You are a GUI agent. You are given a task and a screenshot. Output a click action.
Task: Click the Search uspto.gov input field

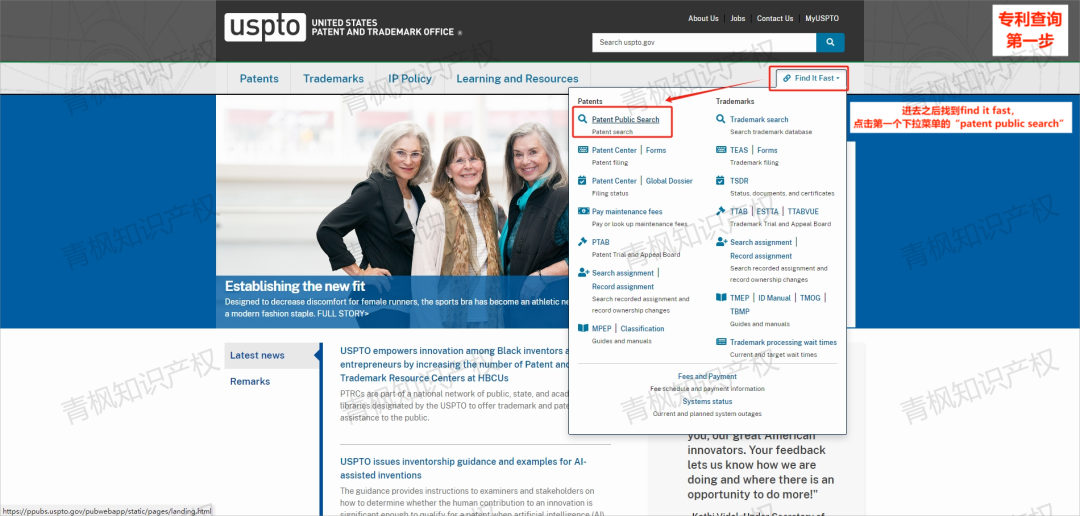click(x=704, y=42)
